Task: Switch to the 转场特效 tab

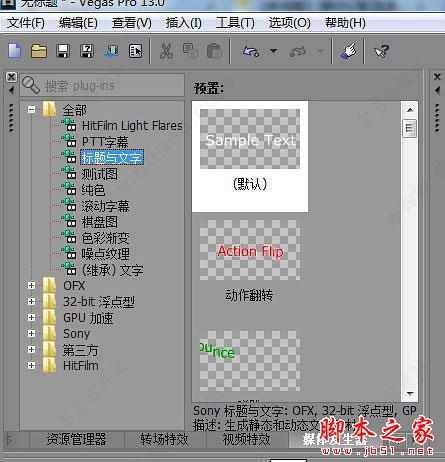Action: pyautogui.click(x=165, y=439)
